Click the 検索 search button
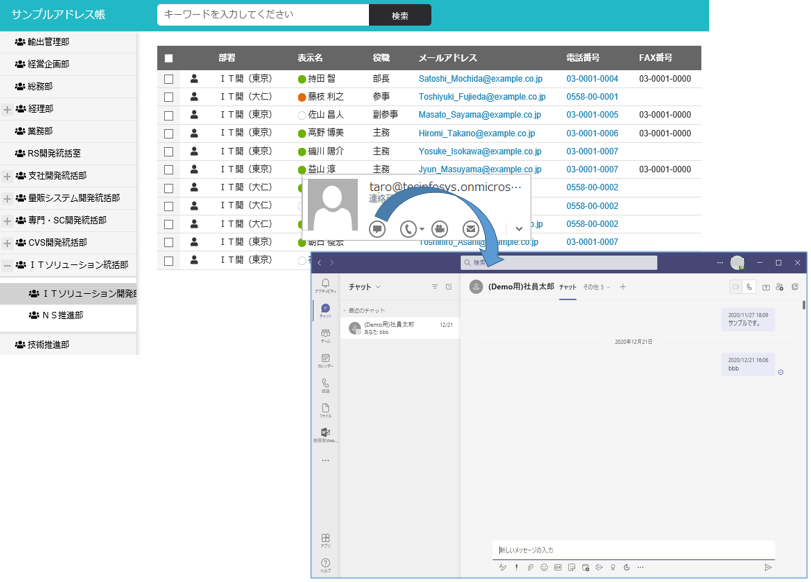The width and height of the screenshot is (811, 582). pos(399,15)
